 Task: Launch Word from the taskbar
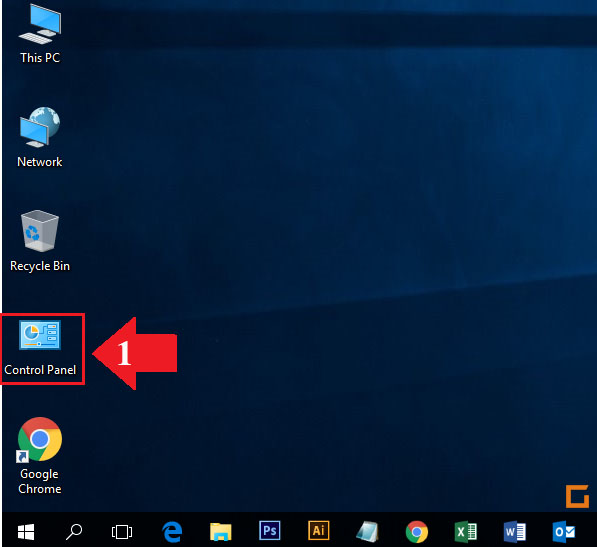click(515, 531)
